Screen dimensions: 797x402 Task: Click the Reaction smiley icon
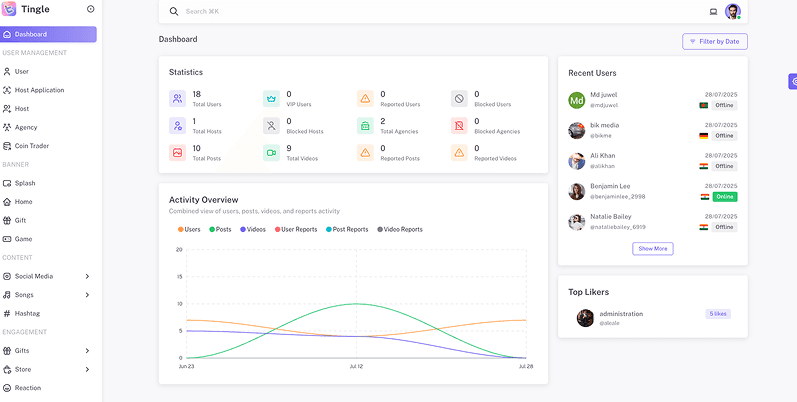7,388
